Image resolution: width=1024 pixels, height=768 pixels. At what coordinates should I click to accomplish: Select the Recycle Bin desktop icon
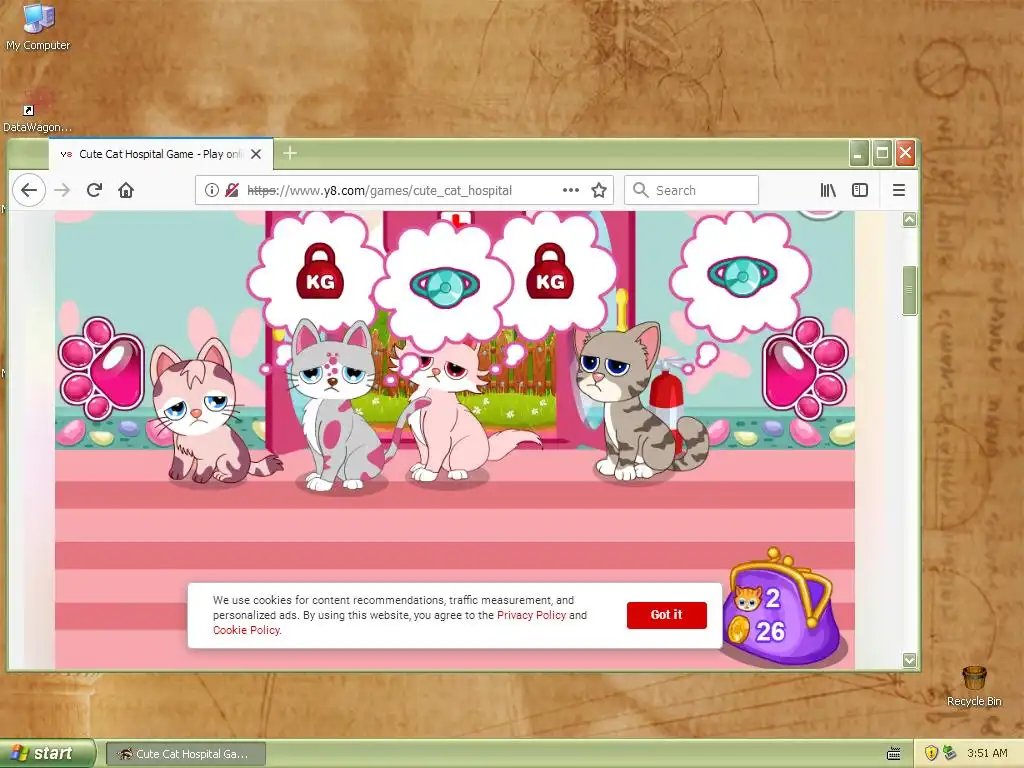tap(974, 686)
